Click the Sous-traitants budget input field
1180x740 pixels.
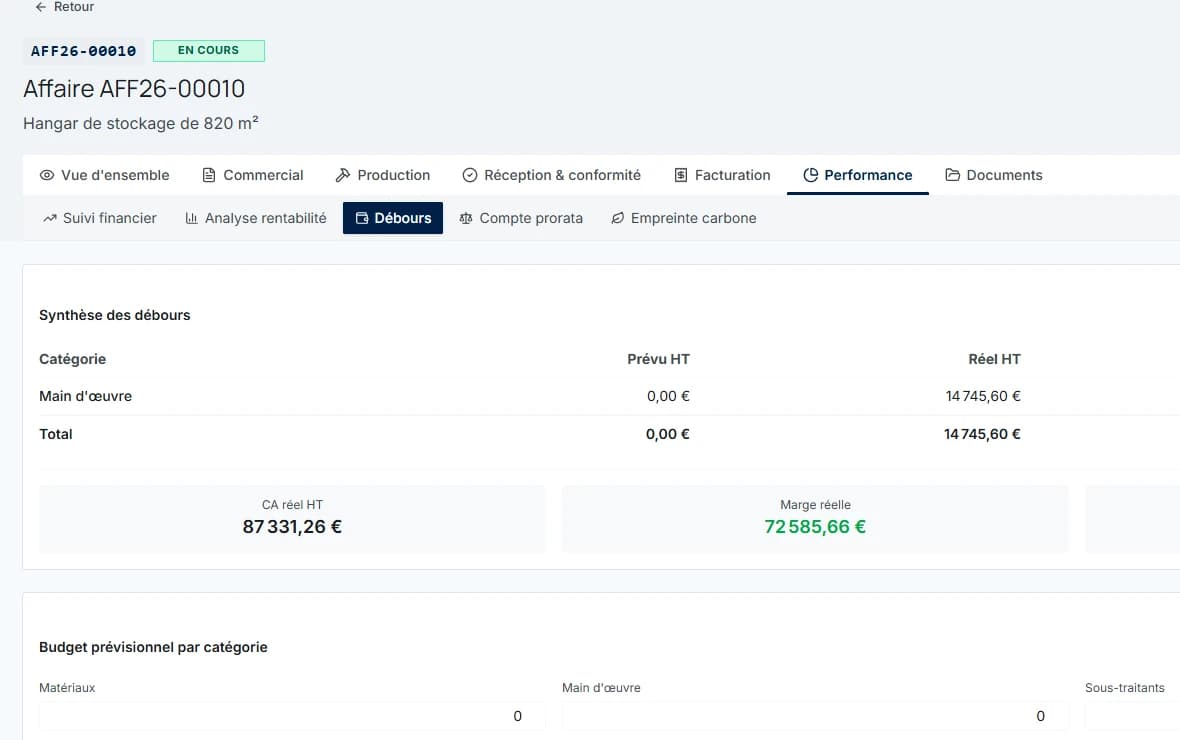(x=1133, y=716)
